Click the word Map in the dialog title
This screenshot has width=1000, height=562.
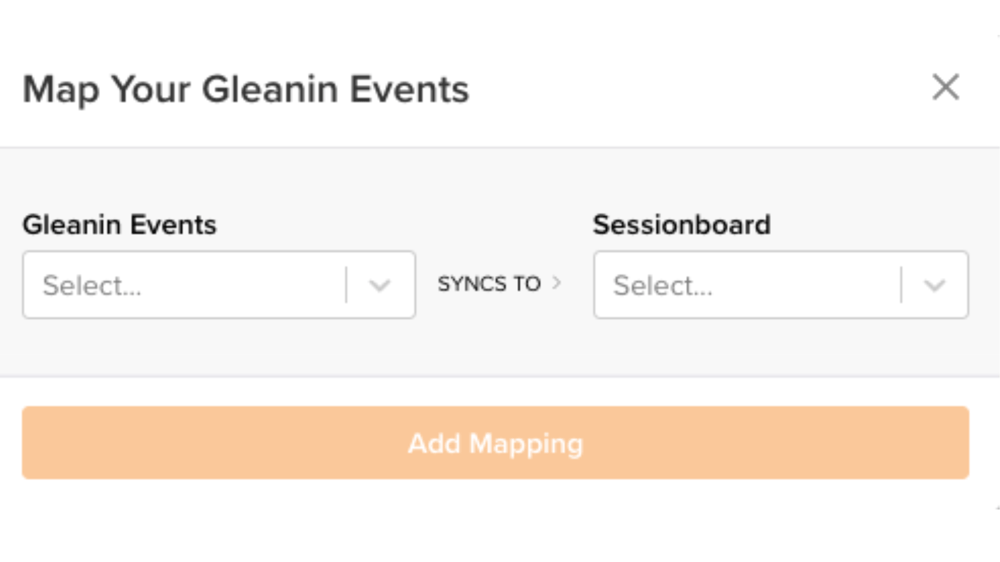point(62,89)
